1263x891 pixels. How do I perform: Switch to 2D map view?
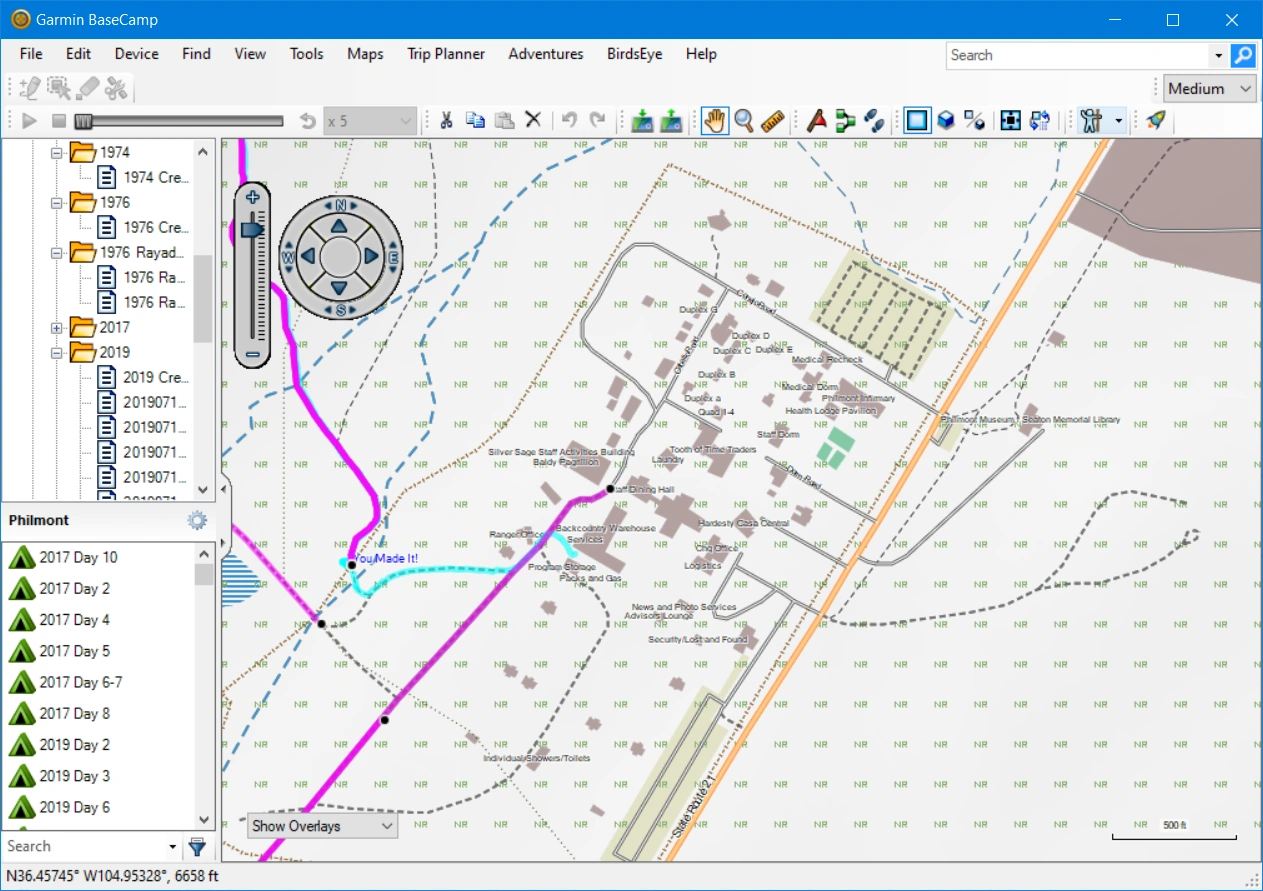click(917, 121)
